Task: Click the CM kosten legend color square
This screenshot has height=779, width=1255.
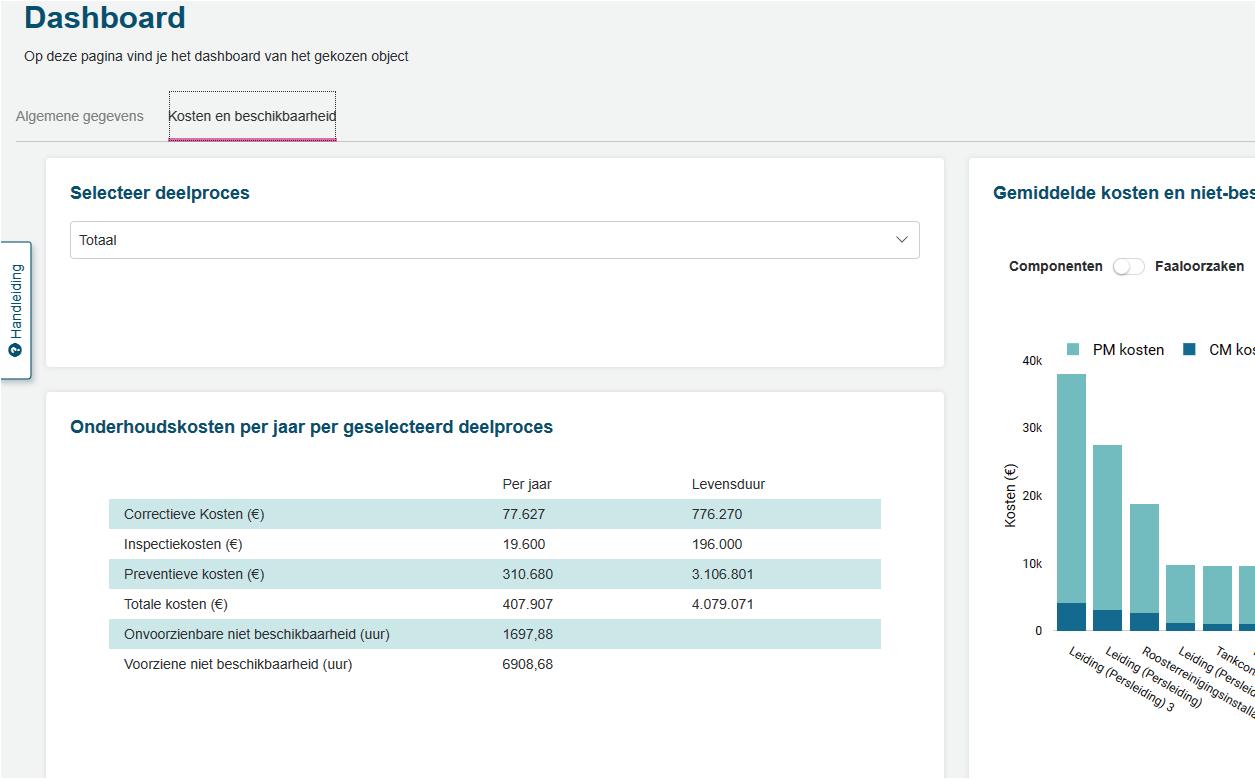Action: [x=1189, y=350]
